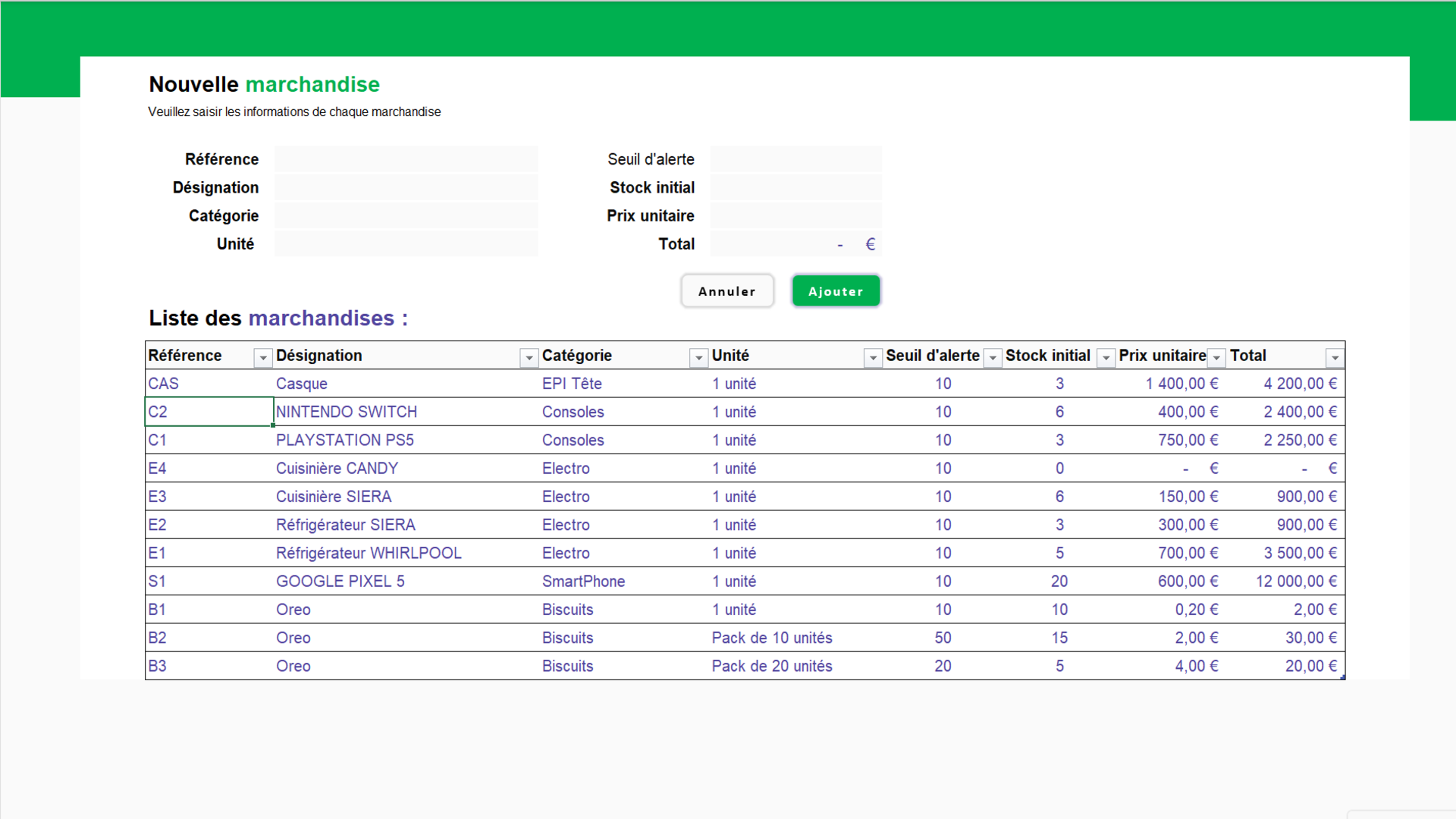This screenshot has width=1456, height=819.
Task: Click the Annuler button
Action: pyautogui.click(x=726, y=291)
